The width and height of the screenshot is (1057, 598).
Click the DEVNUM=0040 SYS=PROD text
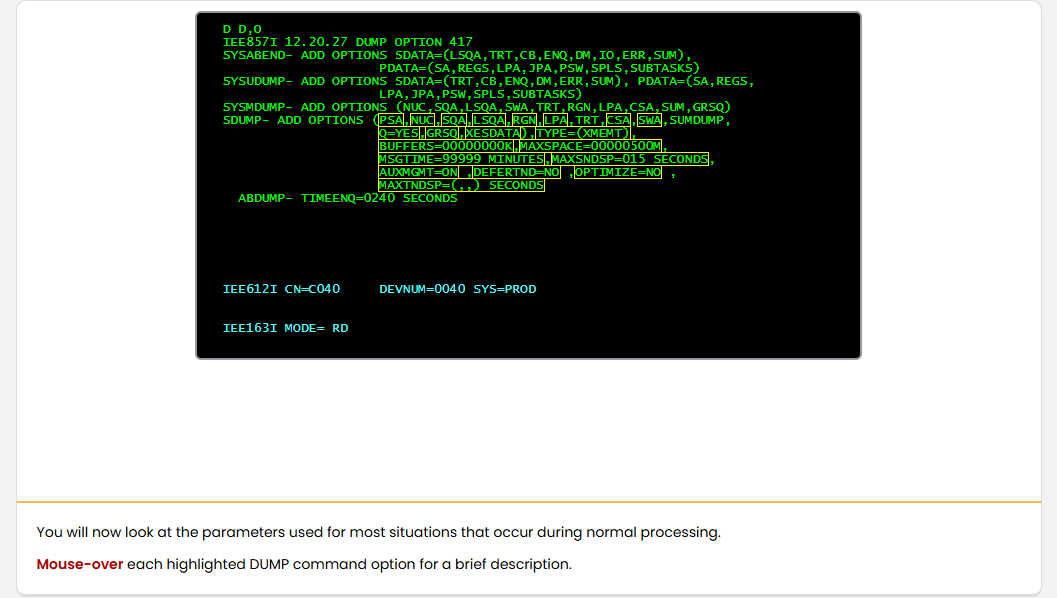[x=458, y=289]
